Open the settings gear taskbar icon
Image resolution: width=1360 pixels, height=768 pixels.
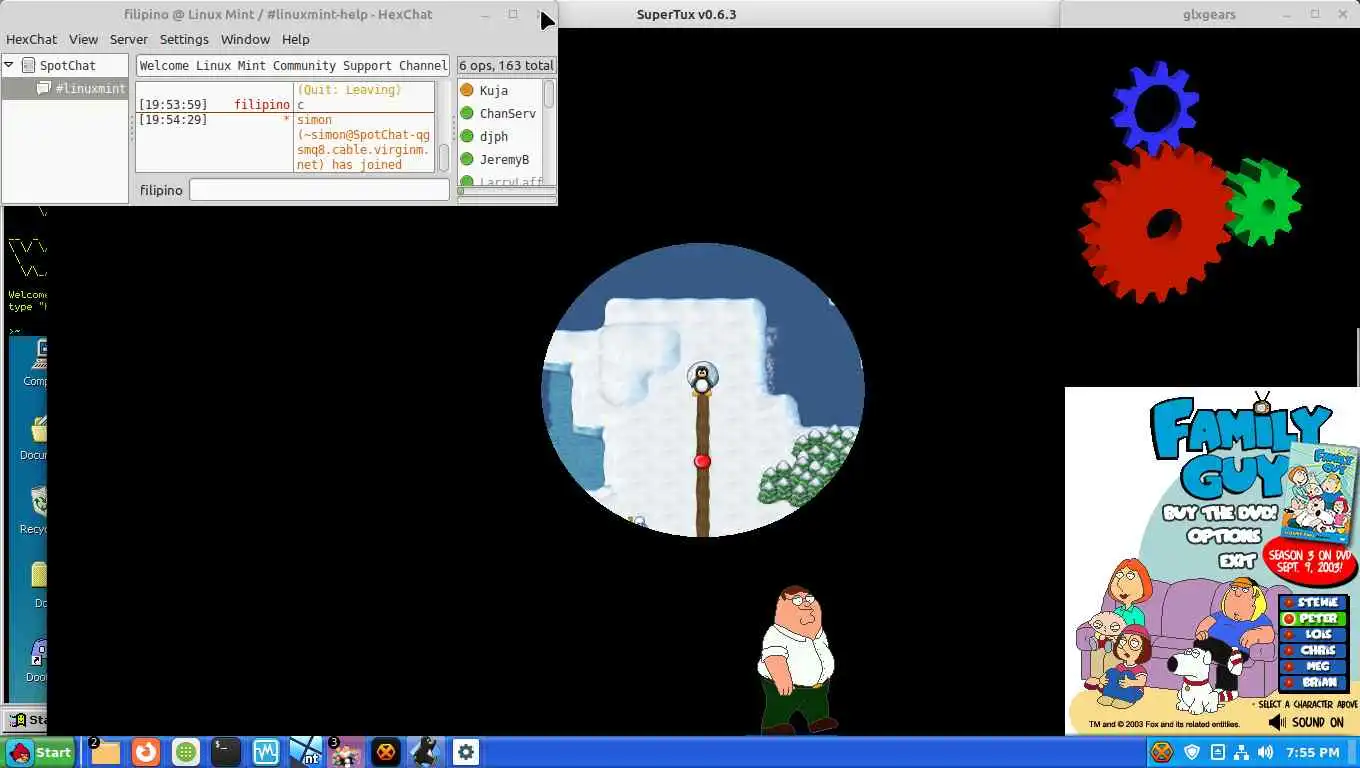click(x=466, y=752)
